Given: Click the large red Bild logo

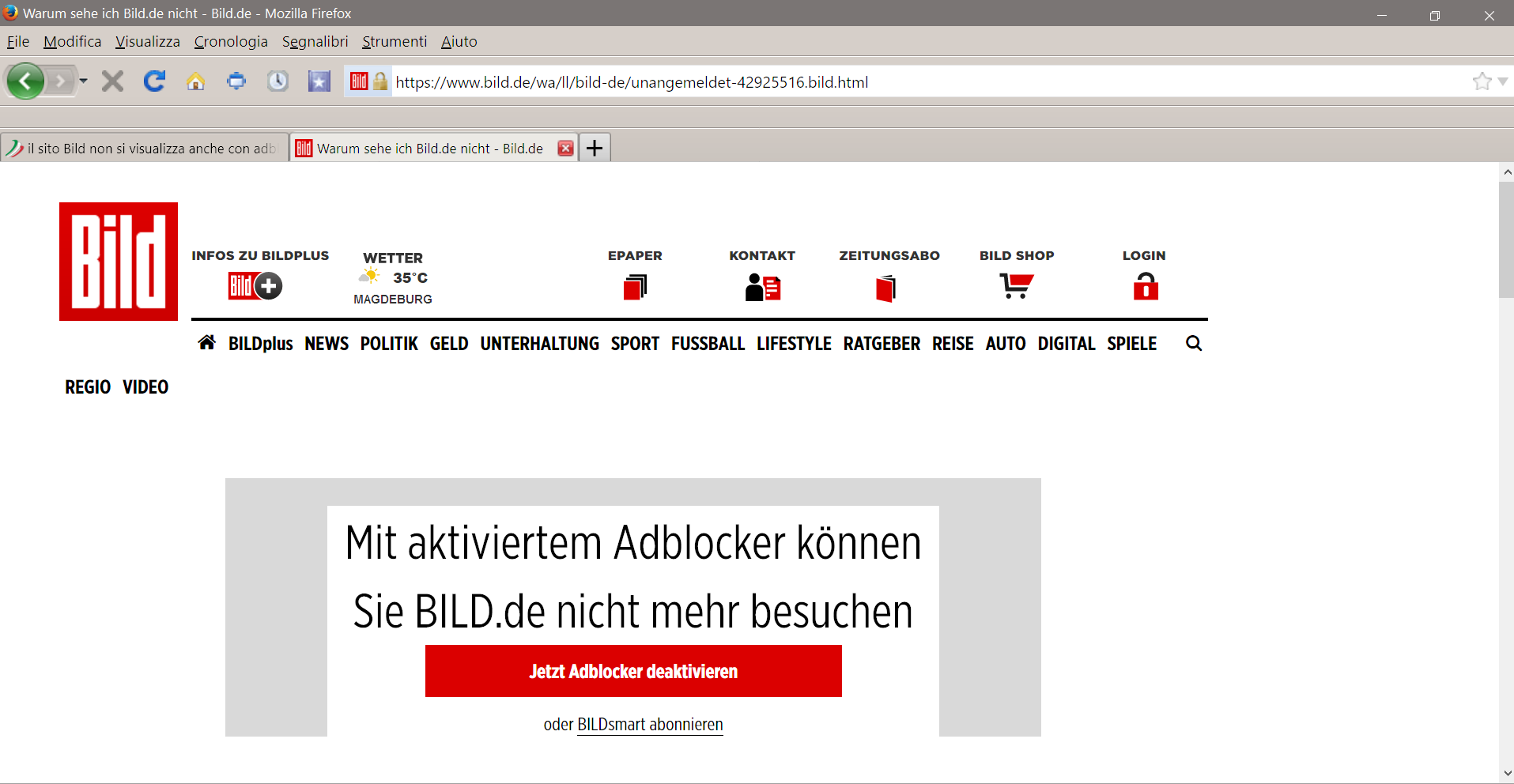Looking at the screenshot, I should coord(119,262).
